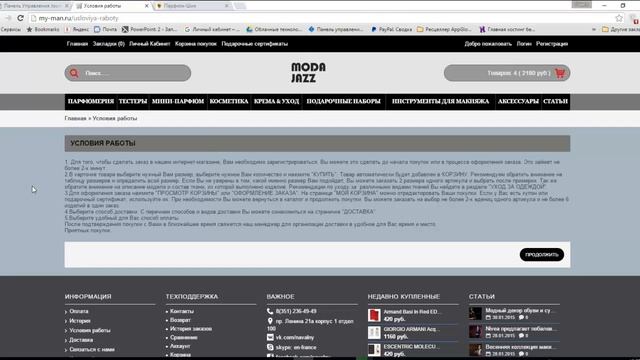Close the Условия работы tab
This screenshot has height=360, width=640.
pos(147,6)
